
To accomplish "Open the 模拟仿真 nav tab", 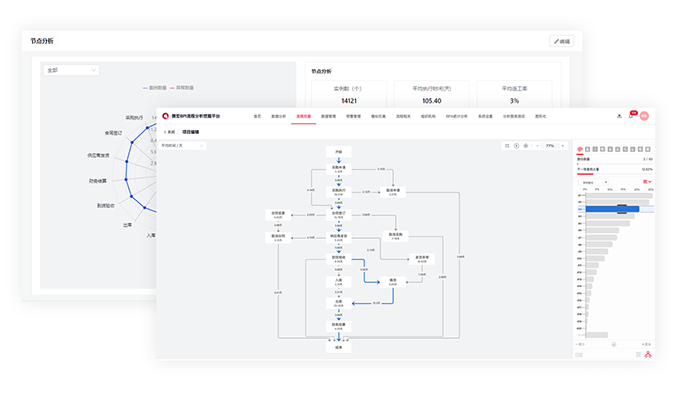I will (378, 116).
